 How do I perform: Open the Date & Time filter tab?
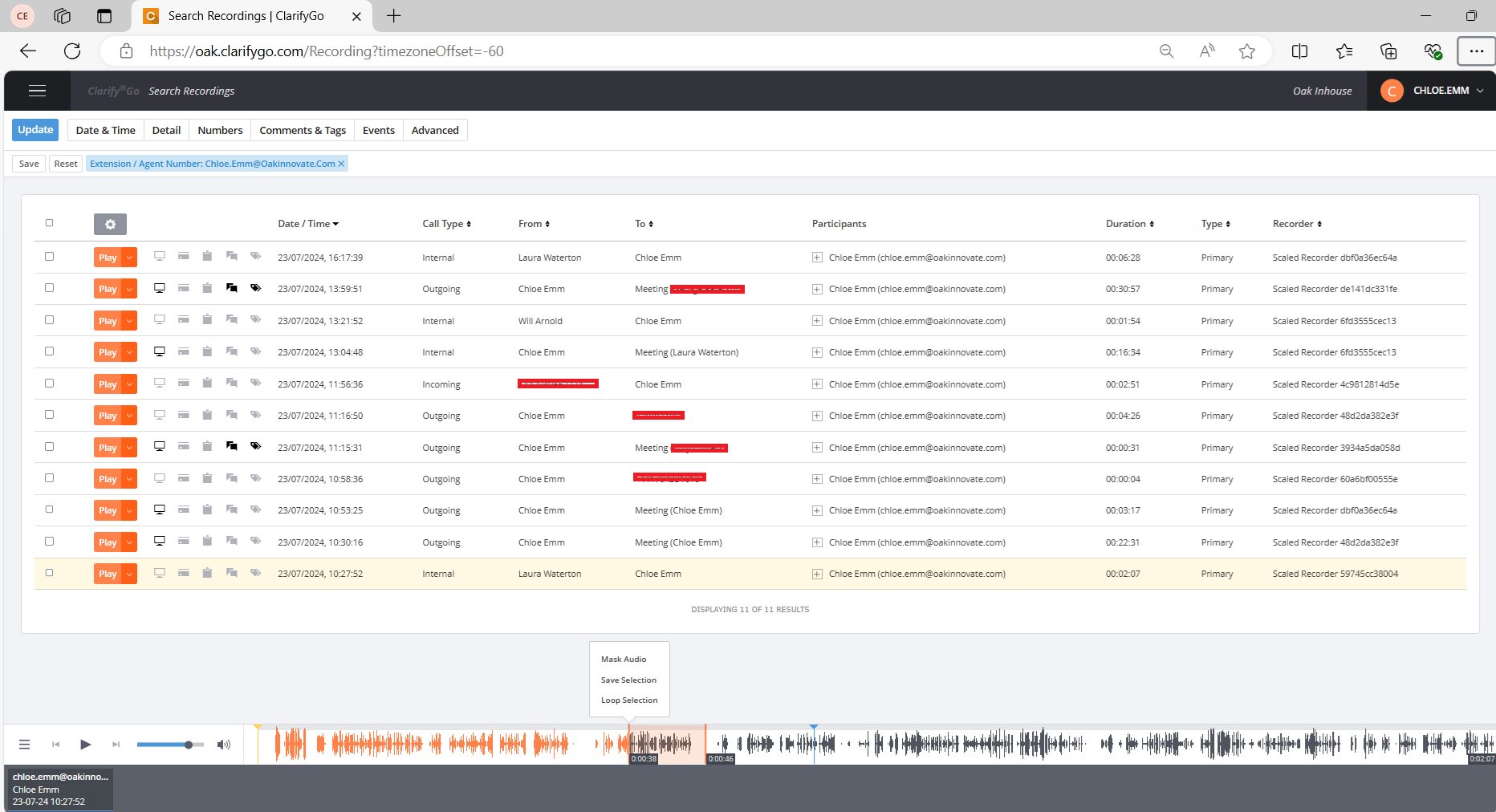click(x=105, y=130)
